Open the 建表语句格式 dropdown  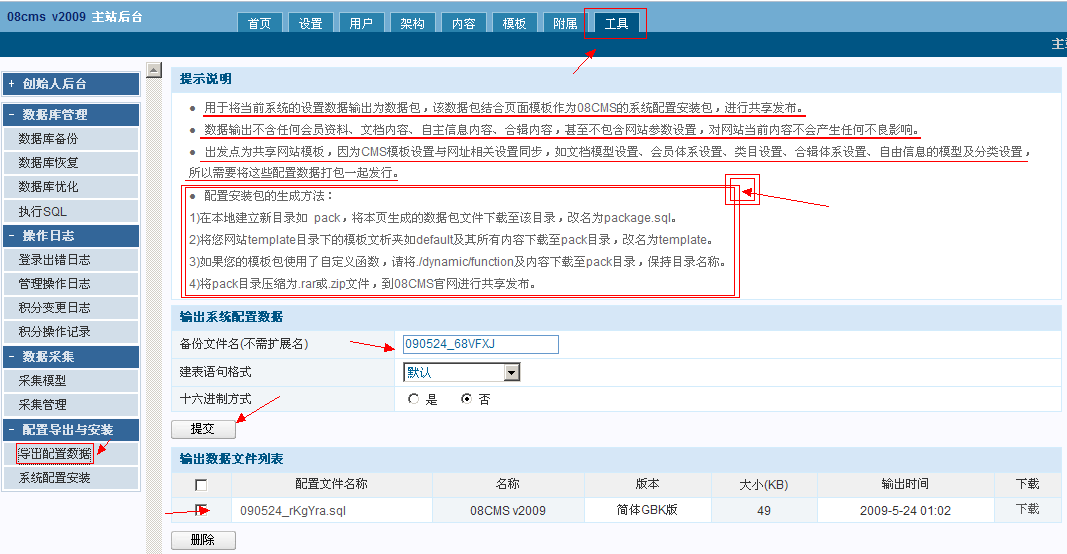[x=462, y=372]
